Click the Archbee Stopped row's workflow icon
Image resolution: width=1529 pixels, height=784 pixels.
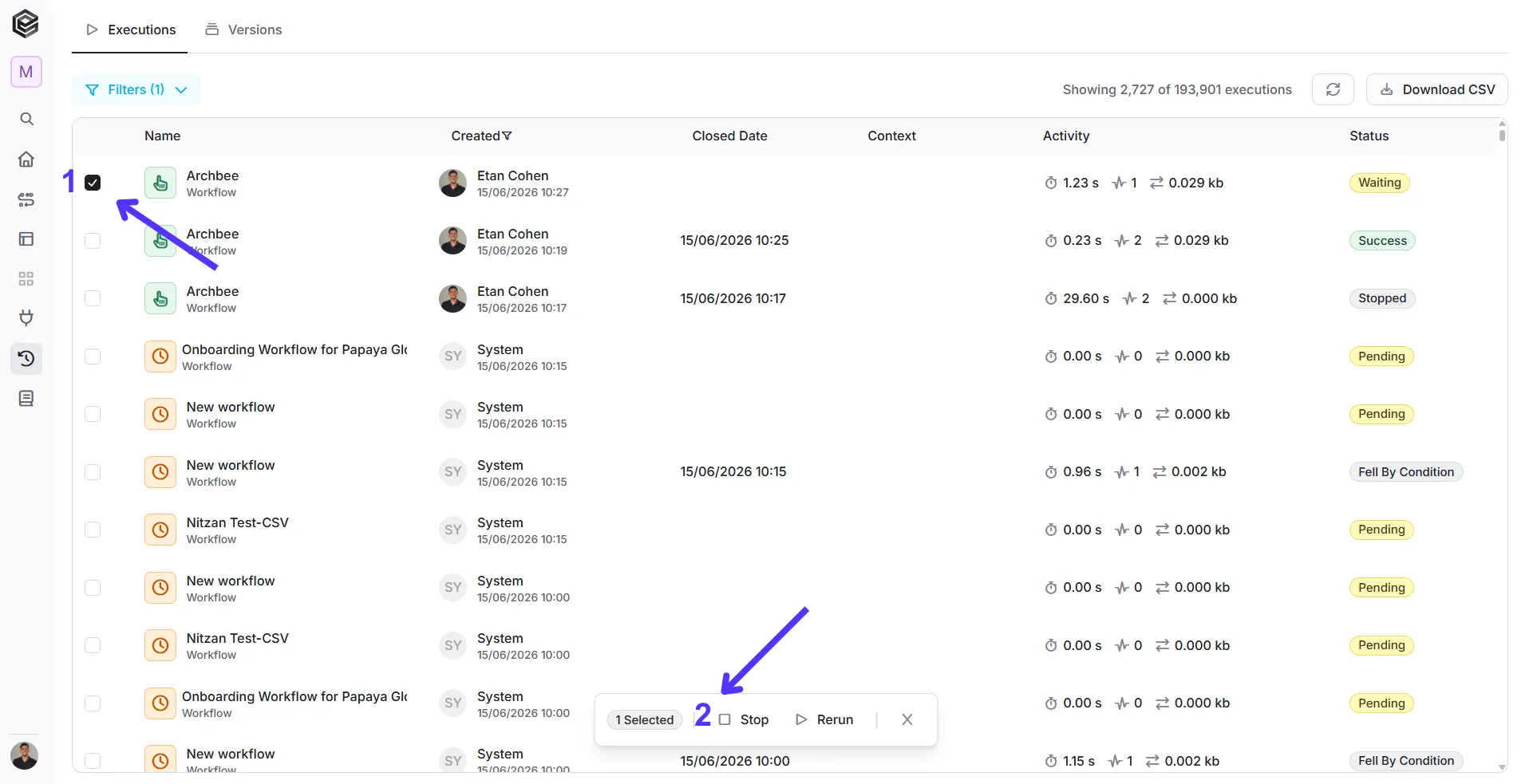point(160,298)
